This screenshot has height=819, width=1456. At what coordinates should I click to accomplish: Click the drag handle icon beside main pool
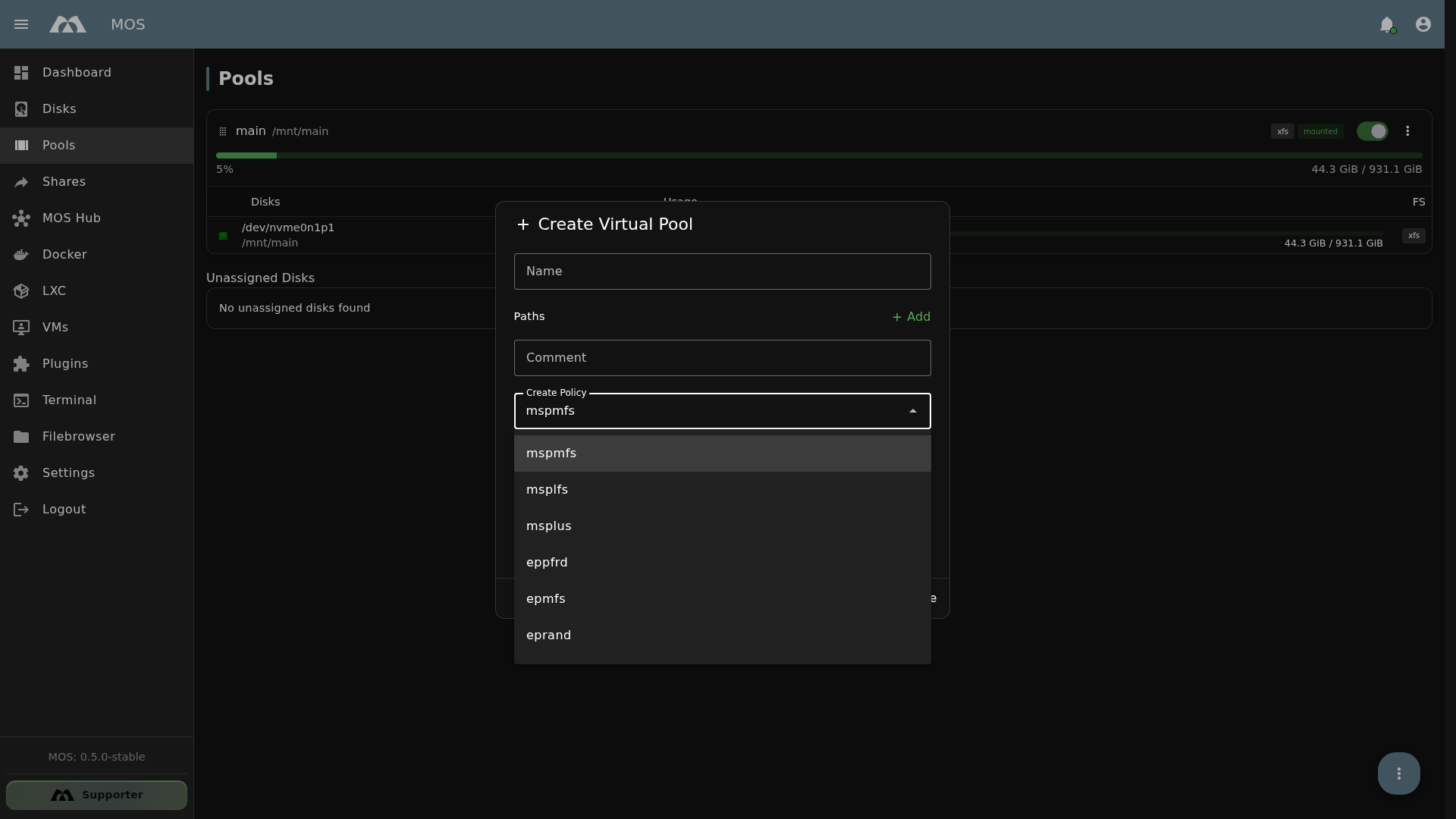click(x=223, y=132)
